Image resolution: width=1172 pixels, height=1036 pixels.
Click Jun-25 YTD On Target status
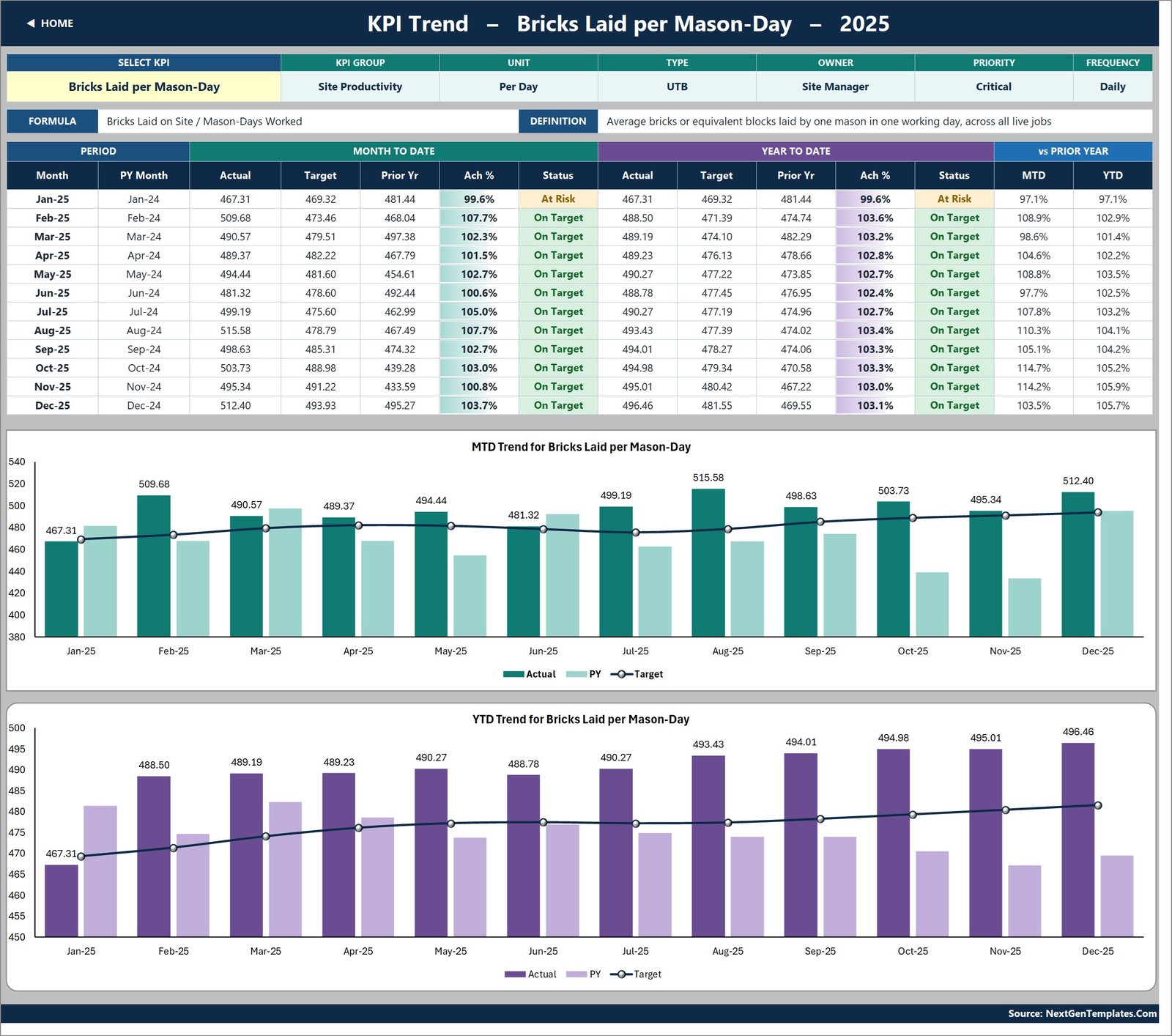coord(954,293)
